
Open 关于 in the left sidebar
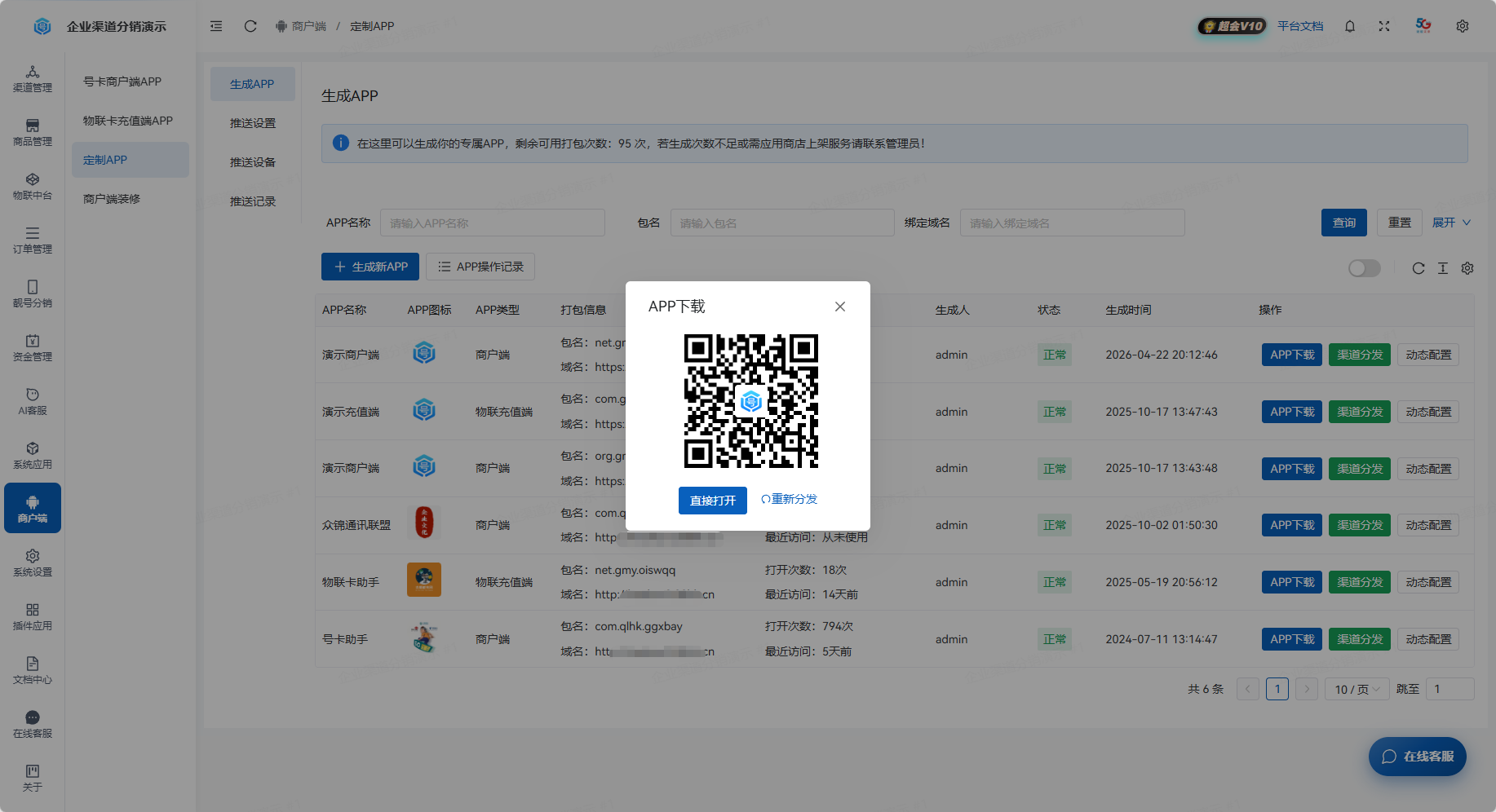point(33,779)
